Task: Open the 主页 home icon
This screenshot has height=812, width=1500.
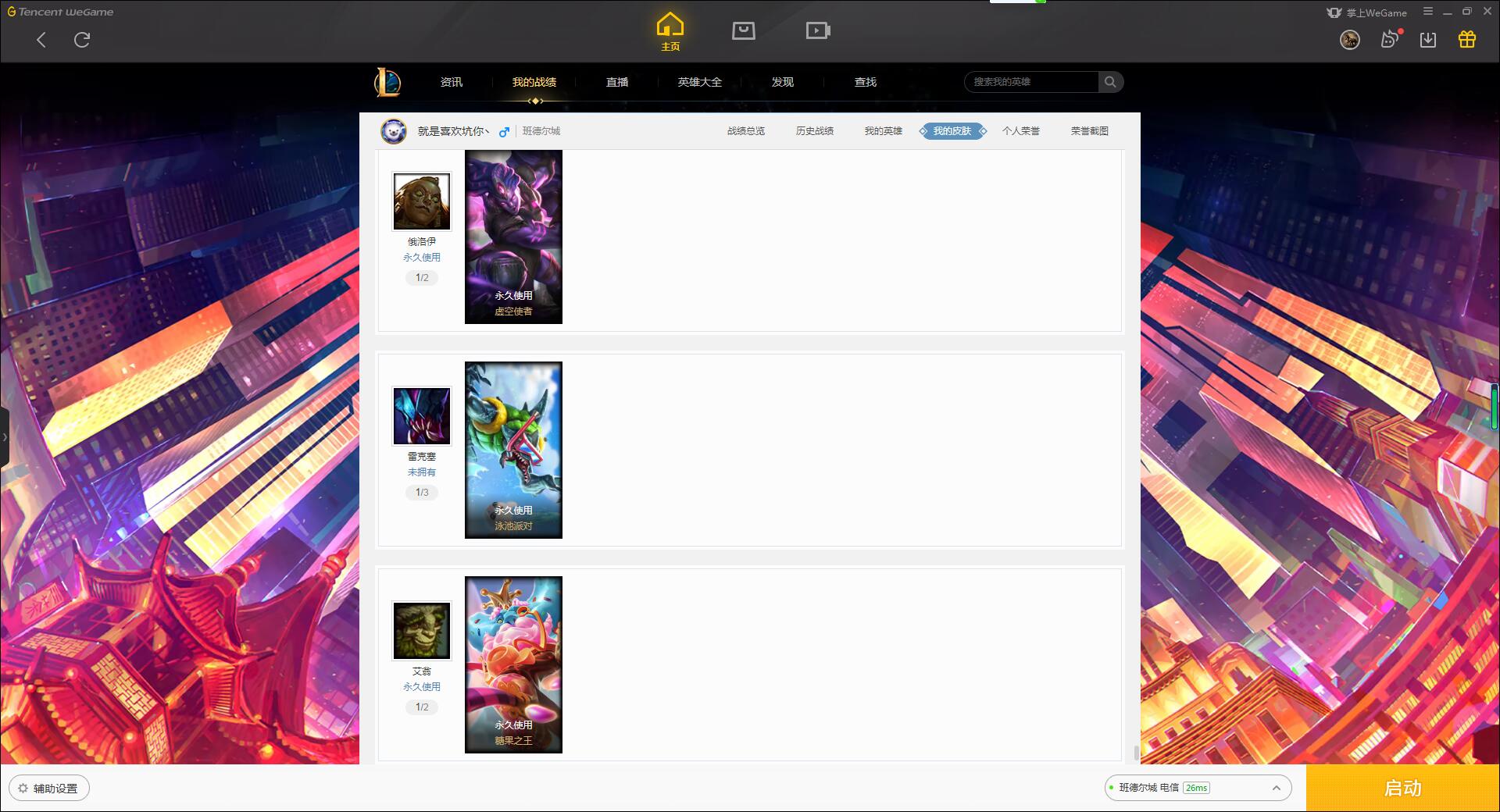Action: point(670,32)
